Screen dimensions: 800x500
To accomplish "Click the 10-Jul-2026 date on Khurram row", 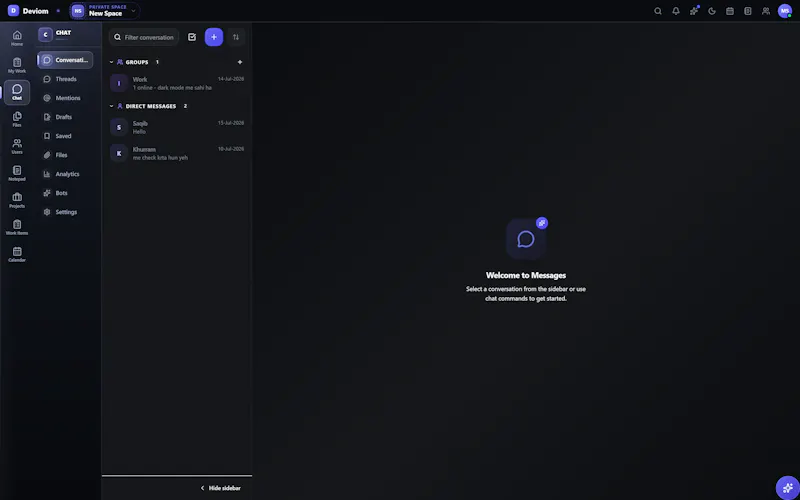I will (x=231, y=149).
